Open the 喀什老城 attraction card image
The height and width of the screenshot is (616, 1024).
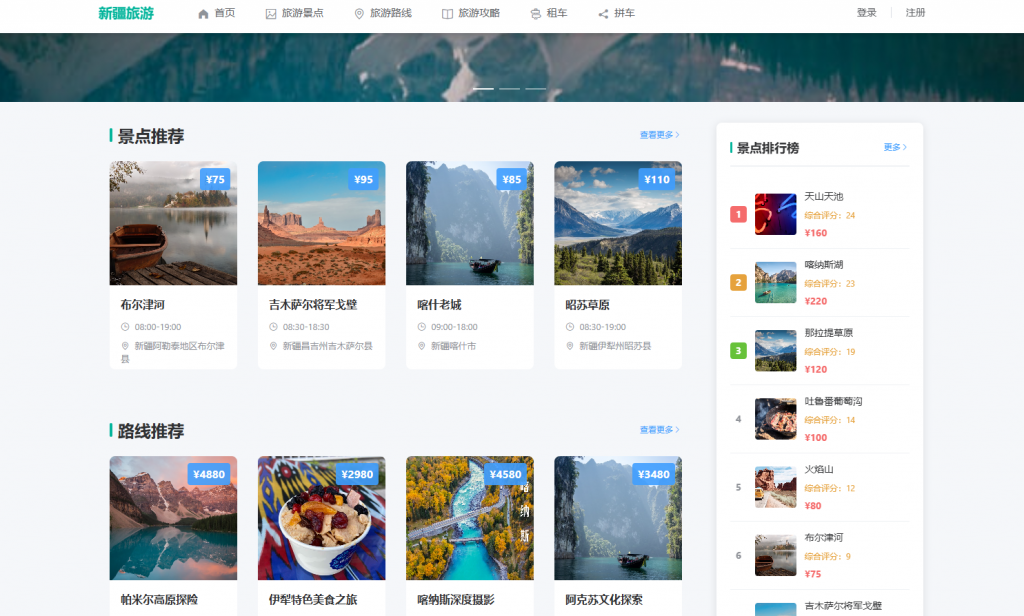[x=470, y=223]
